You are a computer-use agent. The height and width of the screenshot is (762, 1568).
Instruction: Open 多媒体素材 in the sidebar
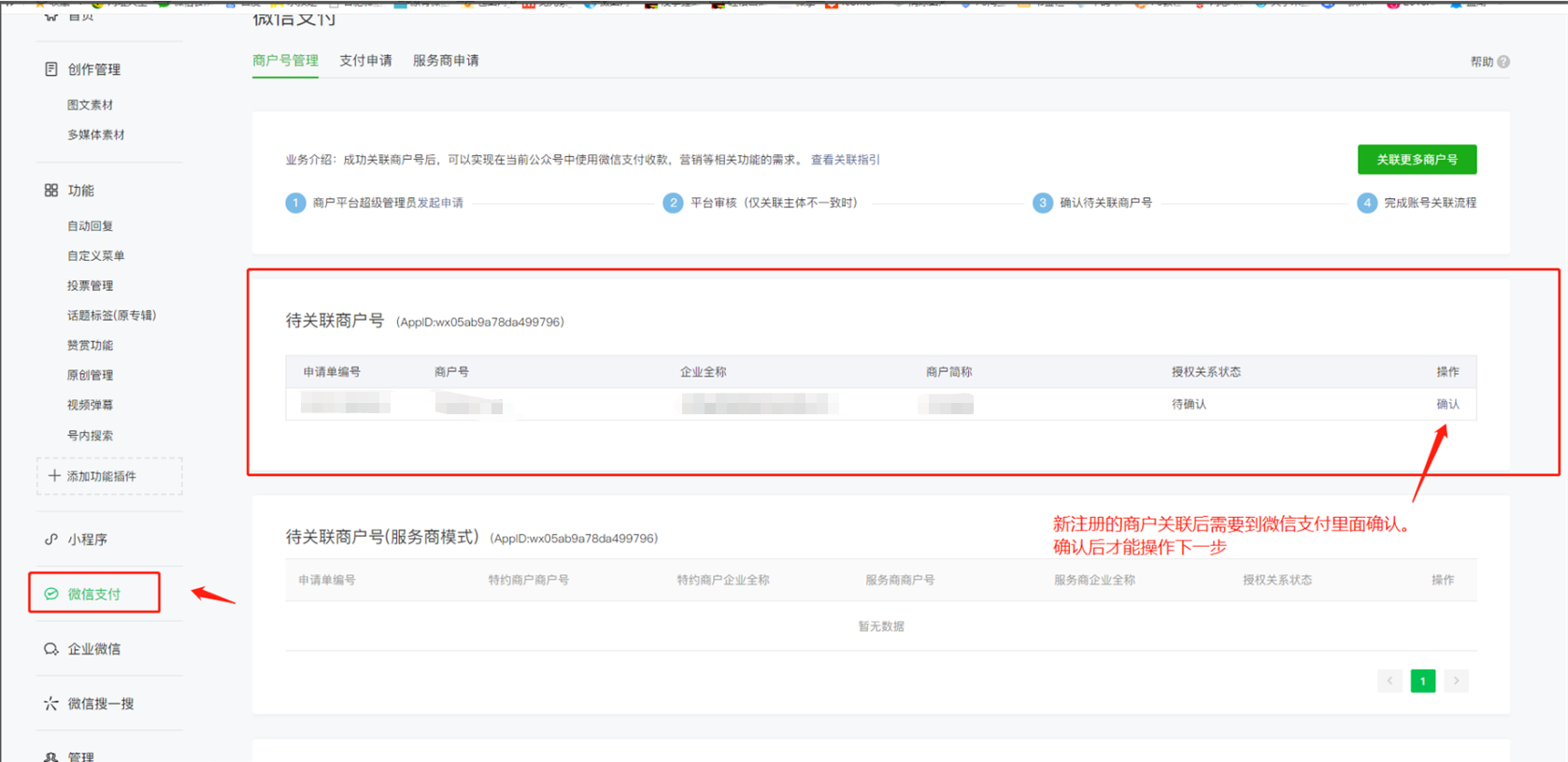[95, 135]
